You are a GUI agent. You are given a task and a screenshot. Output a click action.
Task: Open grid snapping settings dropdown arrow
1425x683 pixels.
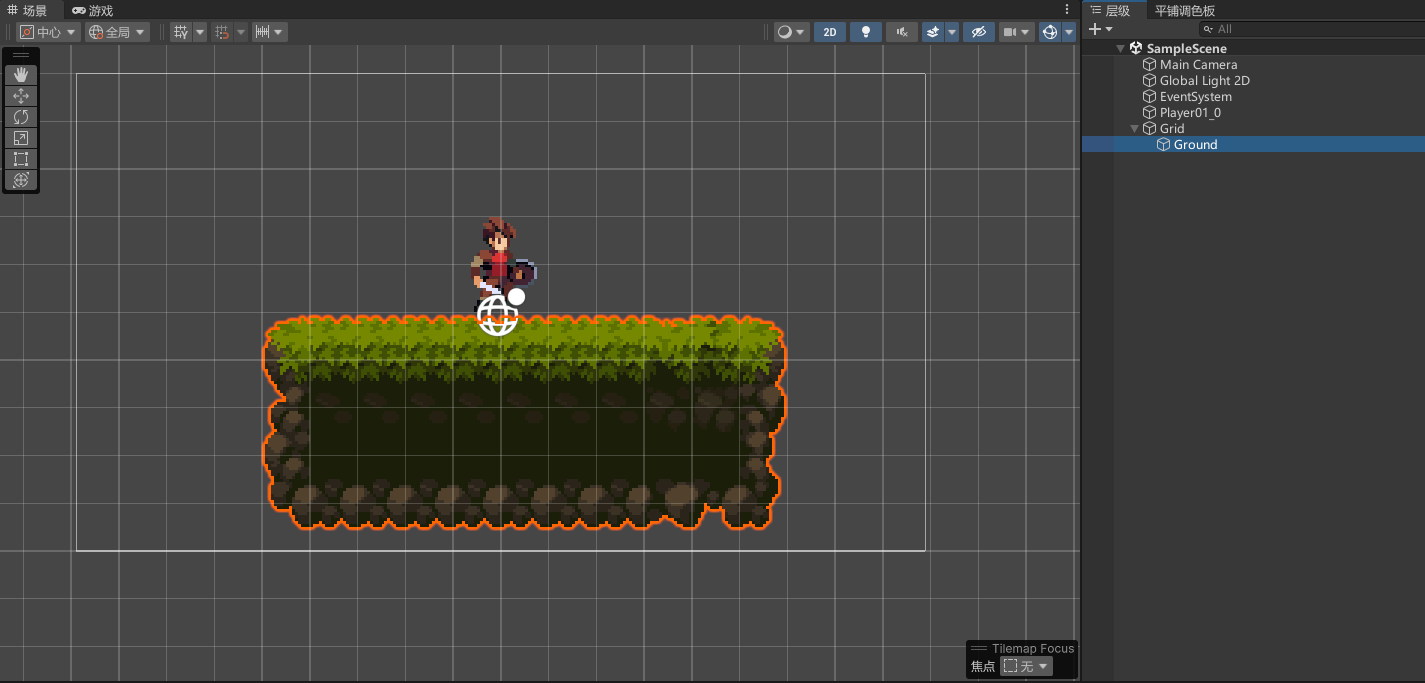click(x=241, y=32)
